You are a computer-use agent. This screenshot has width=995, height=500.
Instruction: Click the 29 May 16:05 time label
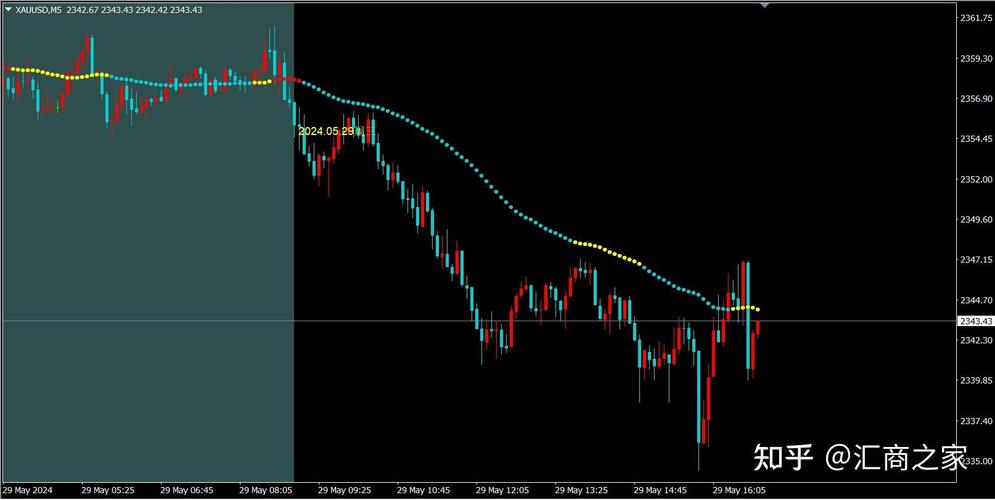tap(738, 491)
